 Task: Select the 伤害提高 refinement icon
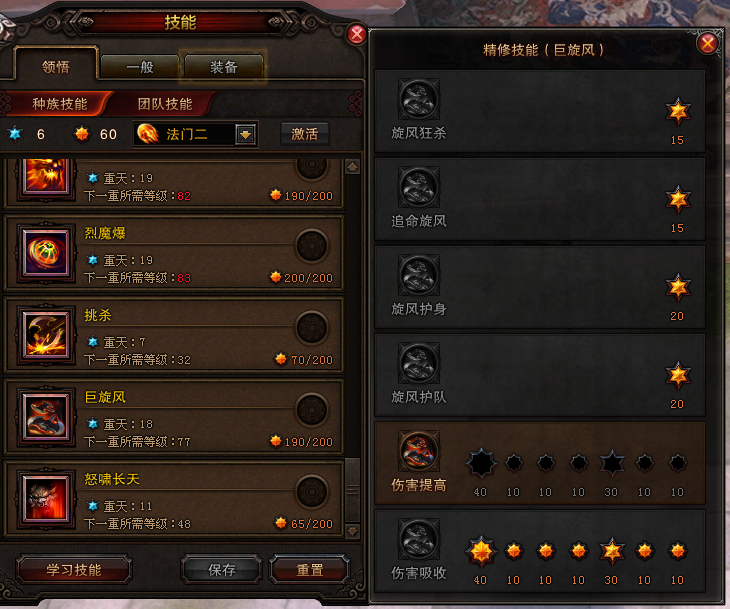click(419, 451)
